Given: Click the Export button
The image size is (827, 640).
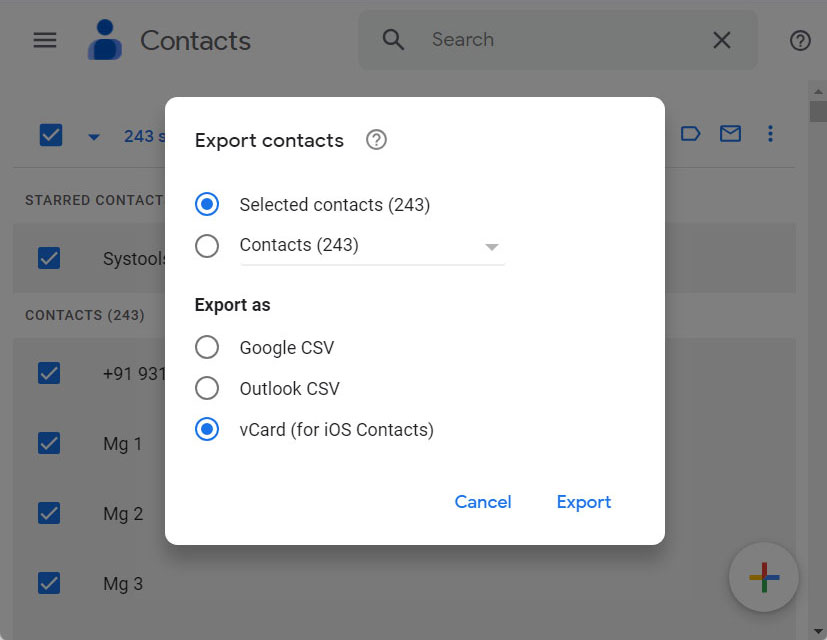Looking at the screenshot, I should coord(584,502).
